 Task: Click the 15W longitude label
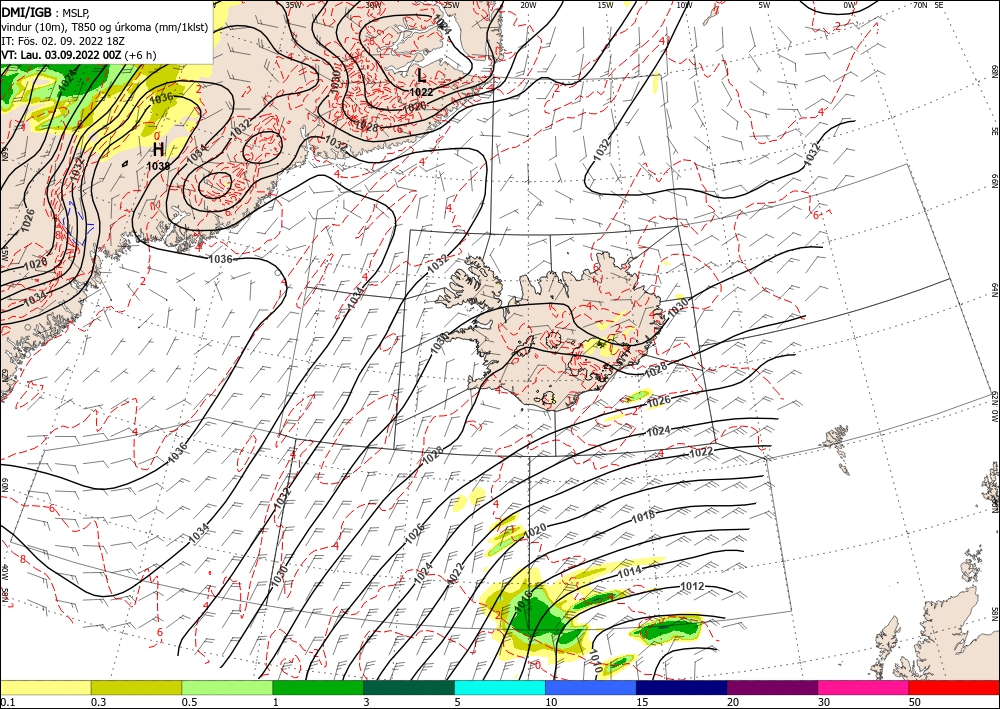pos(605,5)
